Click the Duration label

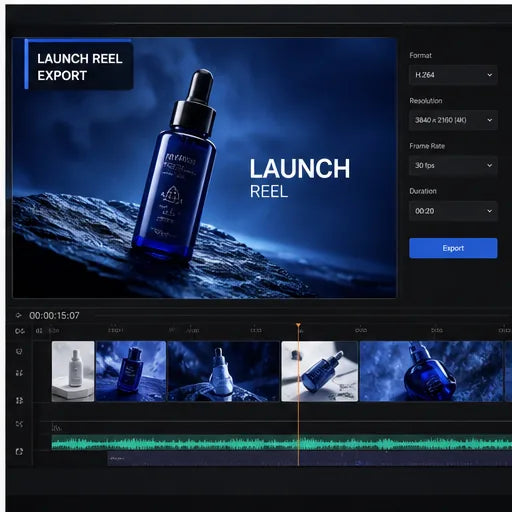click(x=423, y=191)
